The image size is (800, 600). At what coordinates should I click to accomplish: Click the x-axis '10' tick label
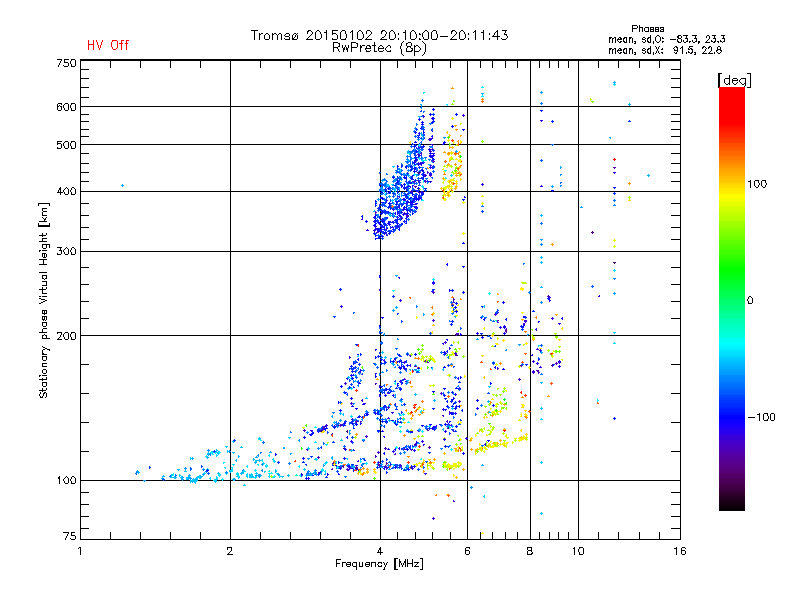[x=578, y=551]
